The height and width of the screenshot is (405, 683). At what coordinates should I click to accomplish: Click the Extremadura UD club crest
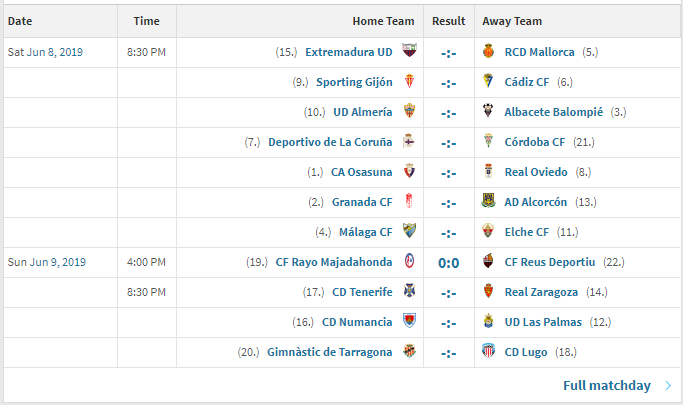[x=409, y=51]
